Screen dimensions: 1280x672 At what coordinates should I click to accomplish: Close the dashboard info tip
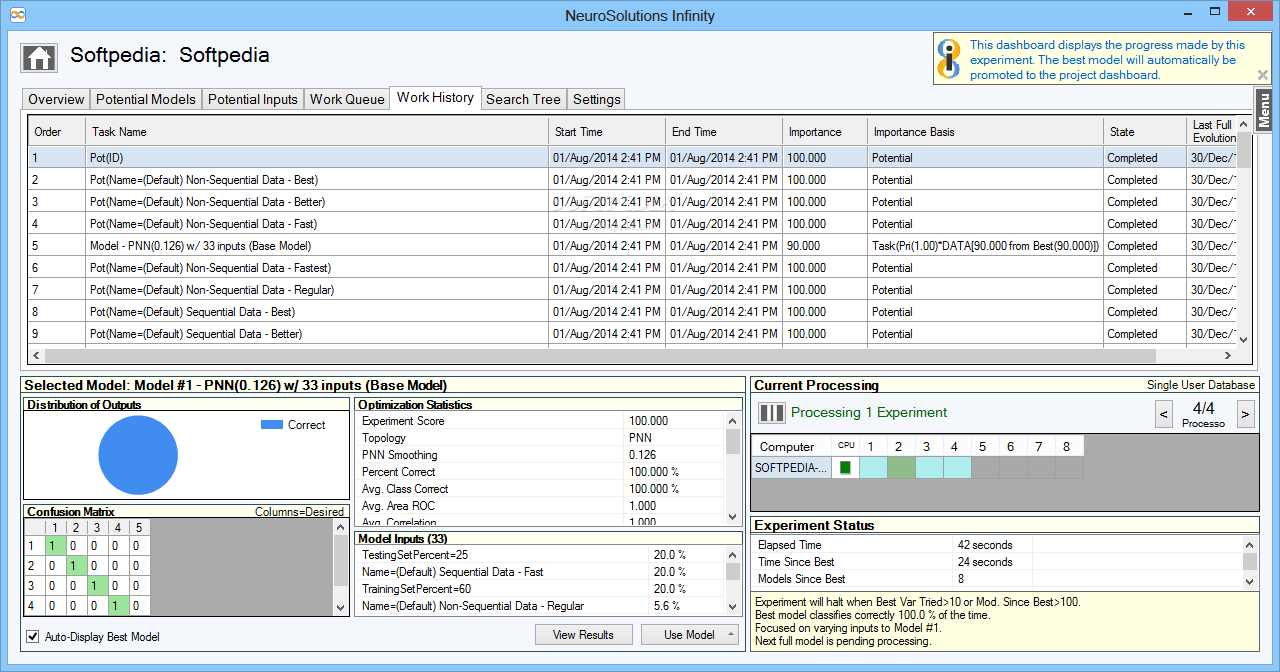(x=1263, y=74)
